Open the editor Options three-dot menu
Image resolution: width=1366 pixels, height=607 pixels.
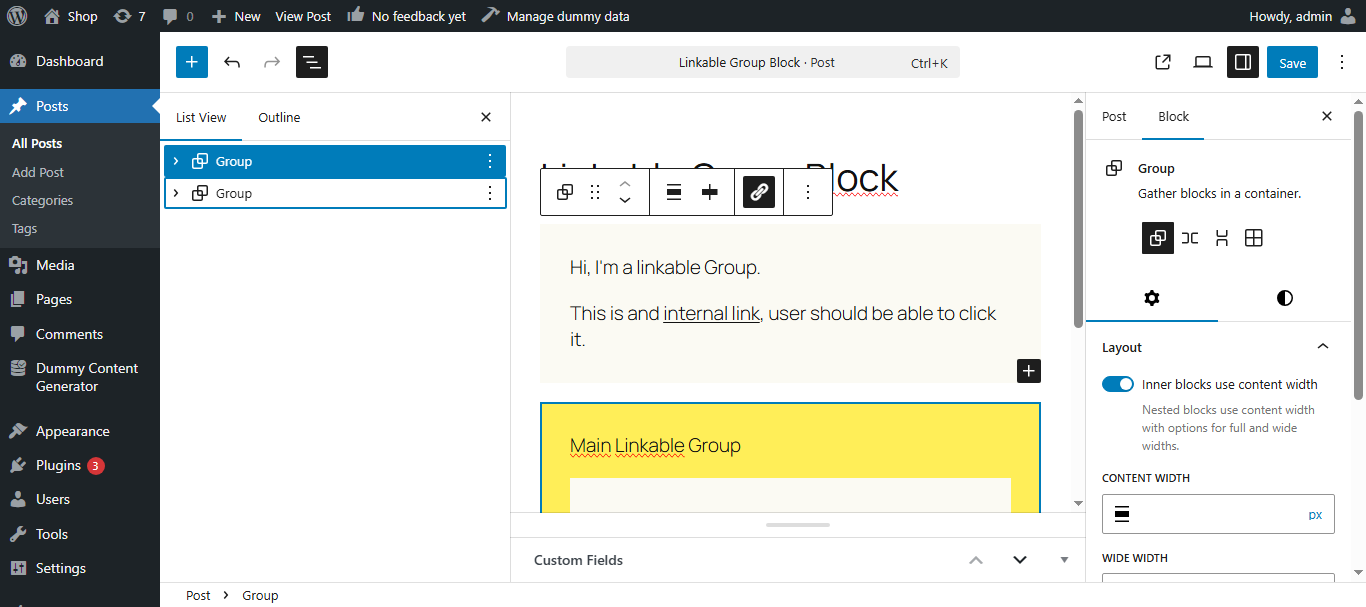pos(1342,62)
